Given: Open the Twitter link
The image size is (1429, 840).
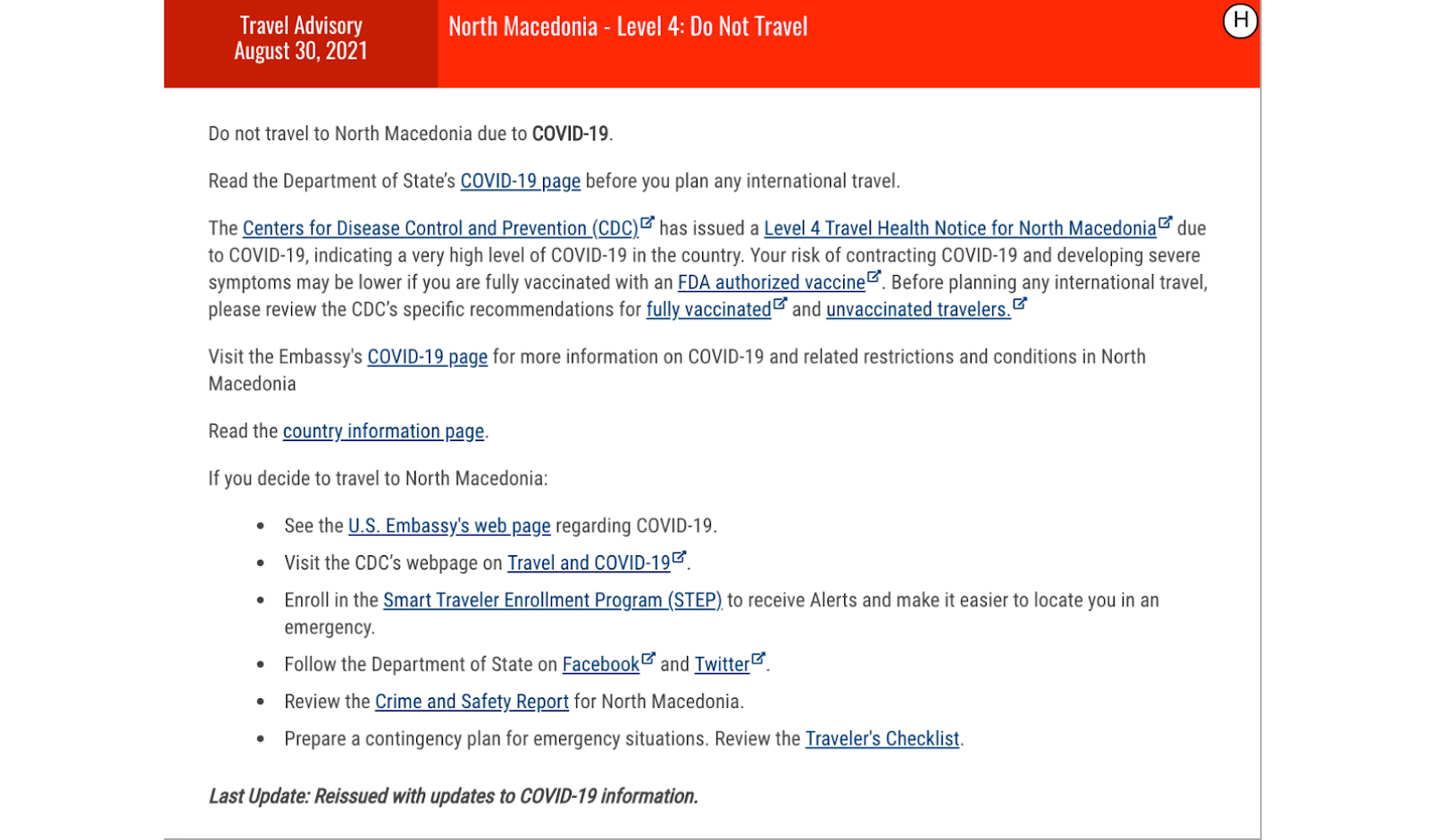Looking at the screenshot, I should (723, 665).
